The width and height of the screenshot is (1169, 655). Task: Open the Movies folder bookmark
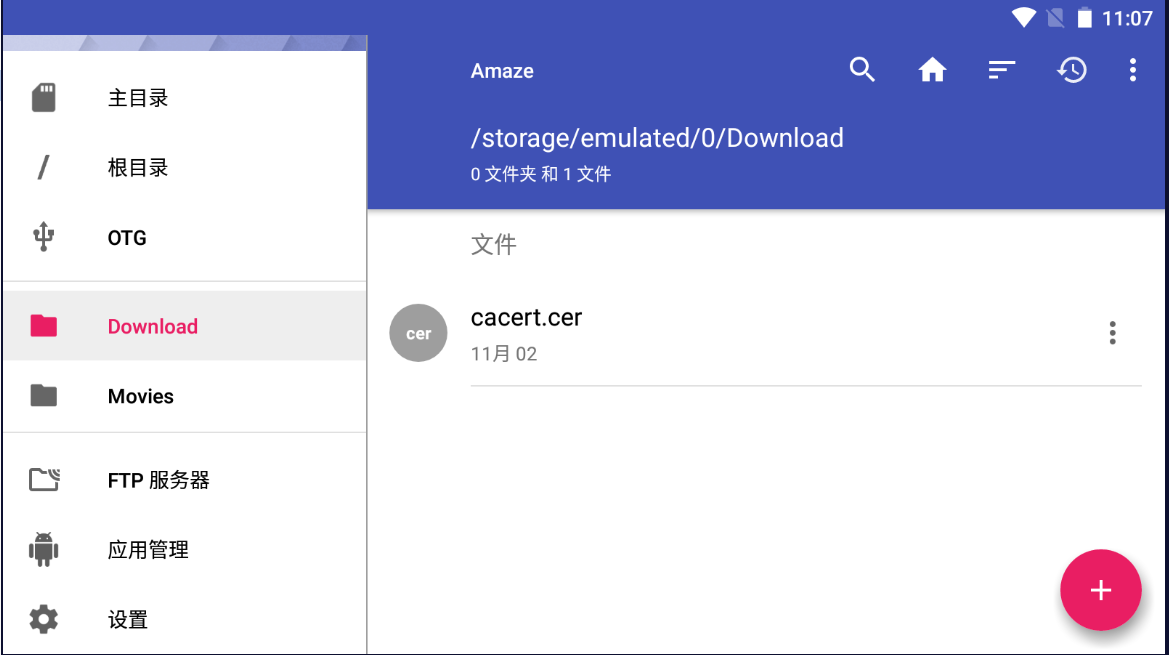140,396
